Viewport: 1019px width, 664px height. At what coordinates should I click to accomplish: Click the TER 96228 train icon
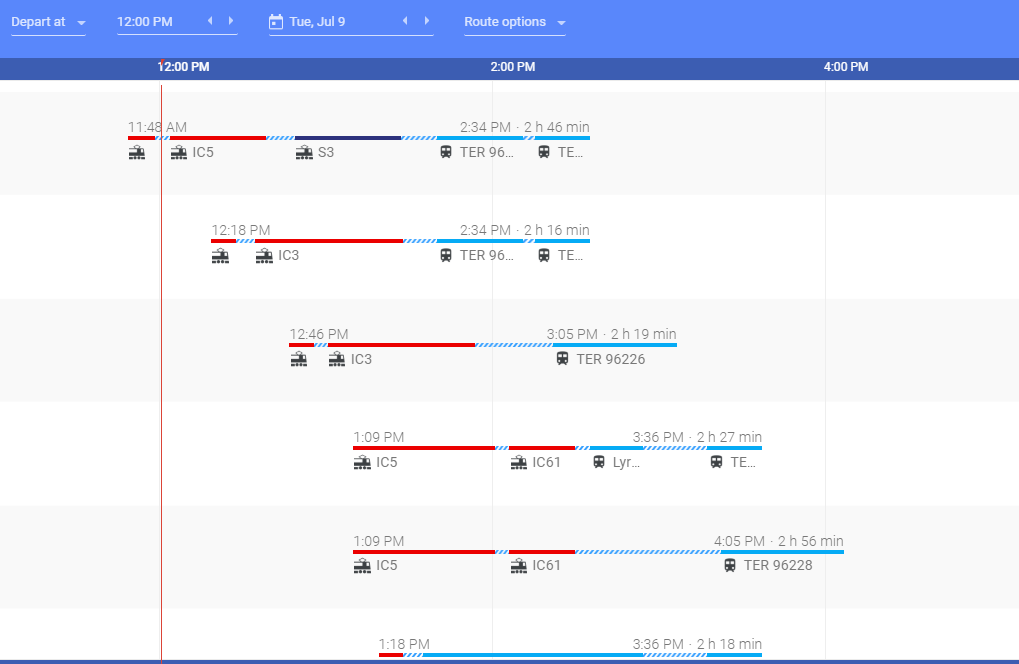pyautogui.click(x=730, y=566)
